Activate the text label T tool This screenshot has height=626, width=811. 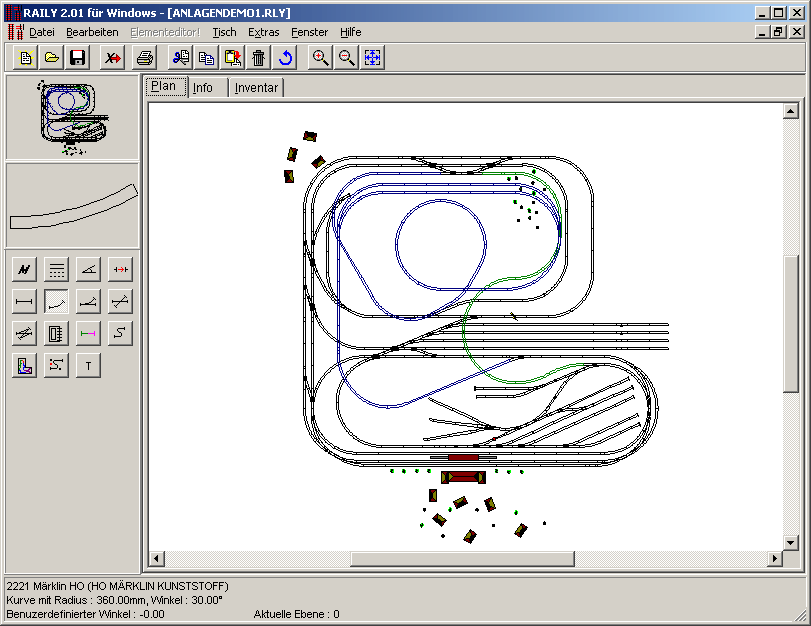(88, 366)
